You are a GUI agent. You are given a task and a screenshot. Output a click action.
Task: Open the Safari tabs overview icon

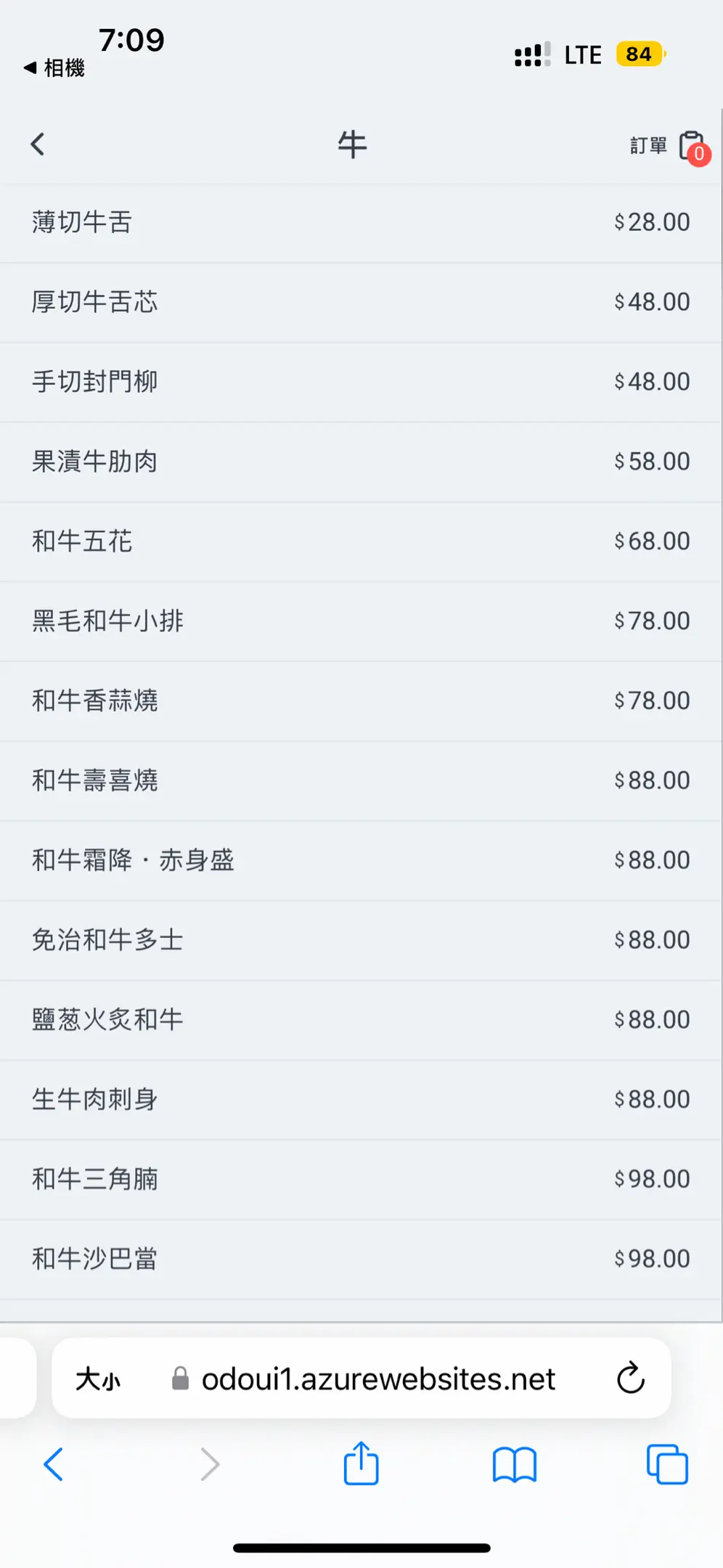pyautogui.click(x=666, y=1465)
